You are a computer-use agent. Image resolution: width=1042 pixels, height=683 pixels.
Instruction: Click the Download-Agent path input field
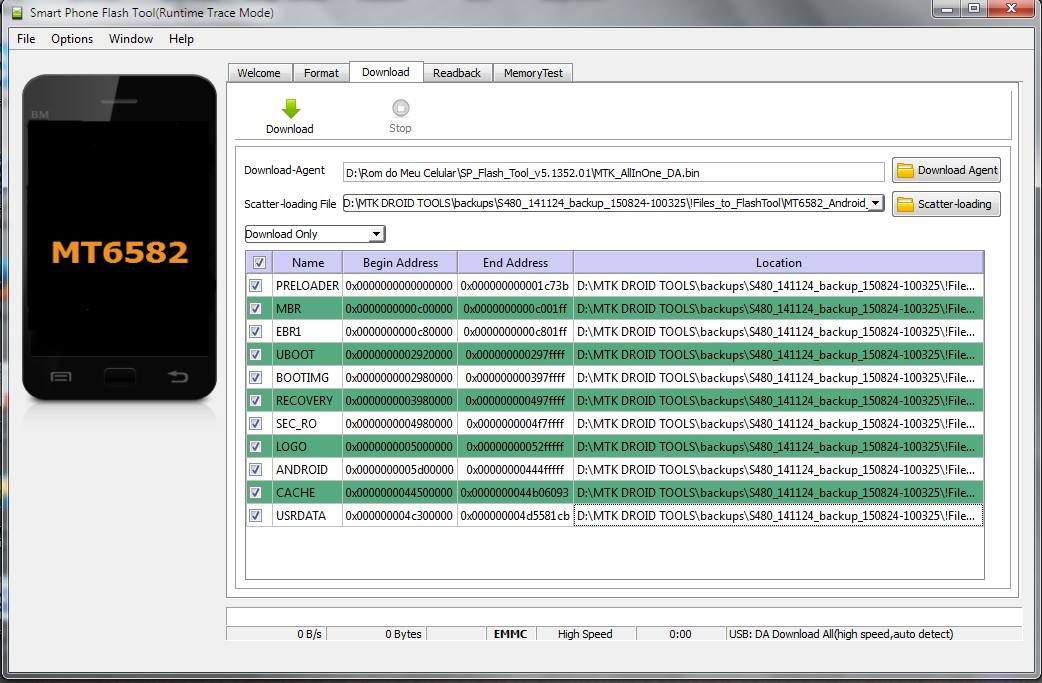(613, 173)
